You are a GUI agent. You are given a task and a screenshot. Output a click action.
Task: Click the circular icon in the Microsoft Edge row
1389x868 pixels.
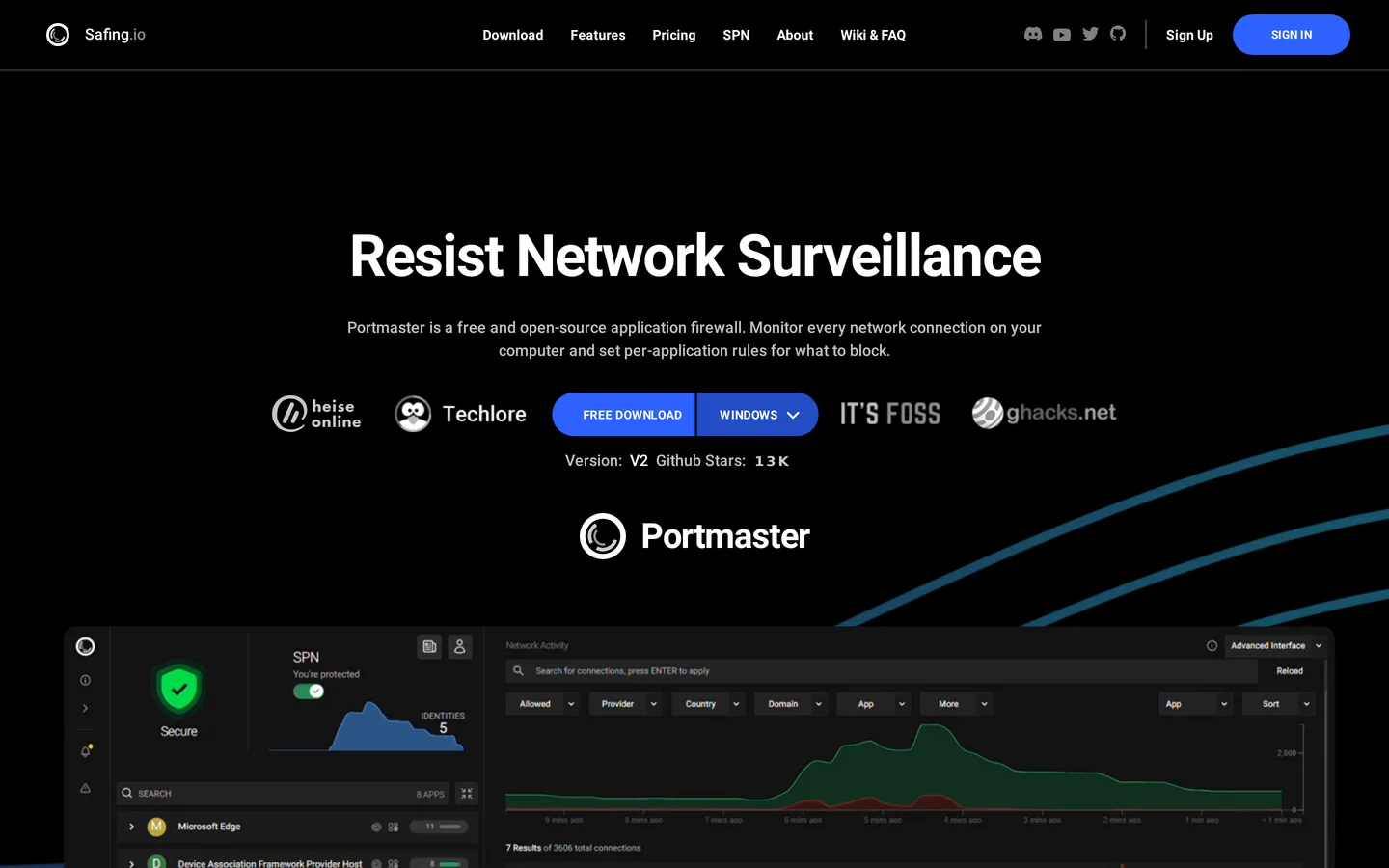click(376, 827)
